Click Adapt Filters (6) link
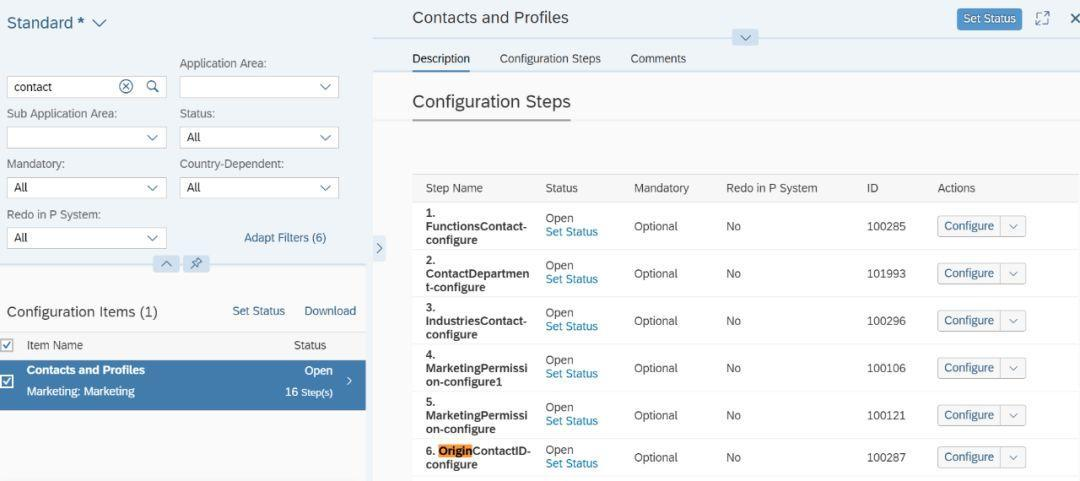 coord(285,238)
